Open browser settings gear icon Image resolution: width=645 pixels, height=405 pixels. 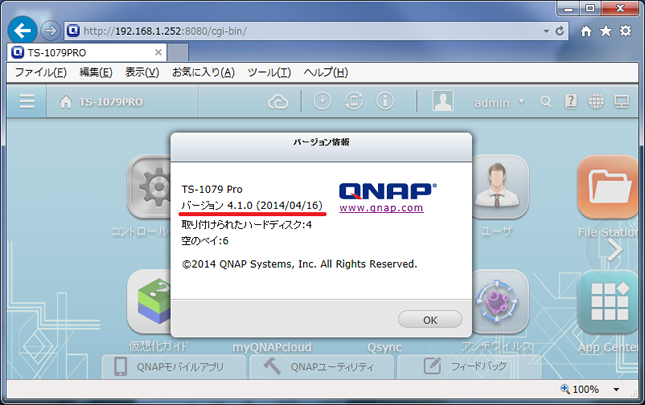click(x=625, y=31)
